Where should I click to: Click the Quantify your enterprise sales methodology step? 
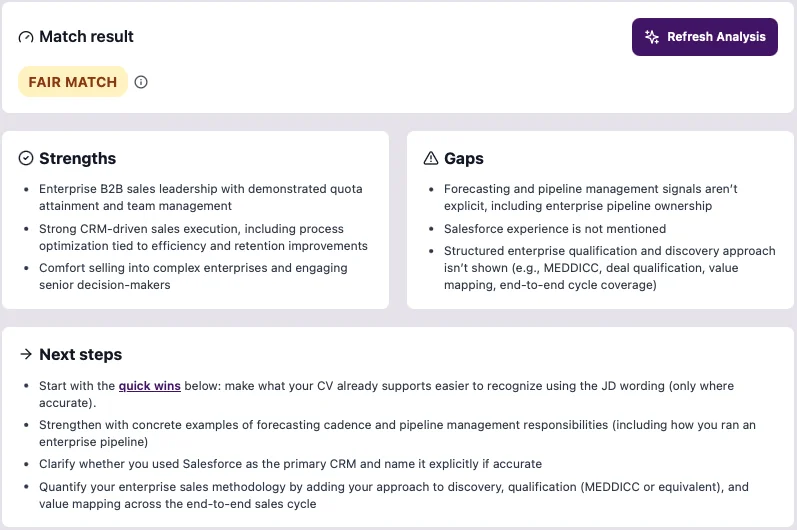[394, 495]
